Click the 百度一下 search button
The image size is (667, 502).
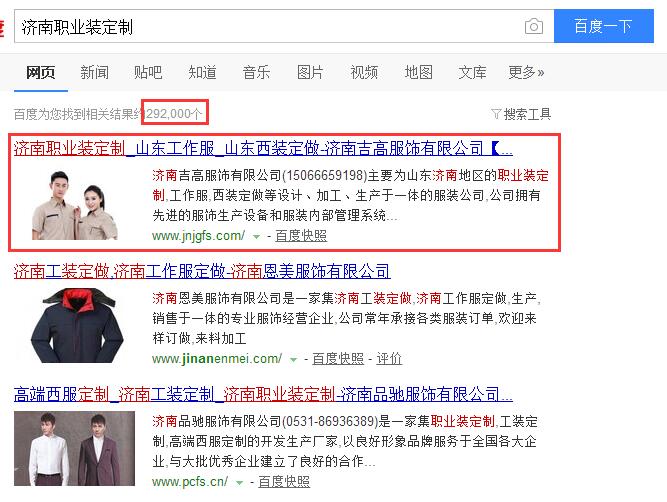pyautogui.click(x=603, y=26)
